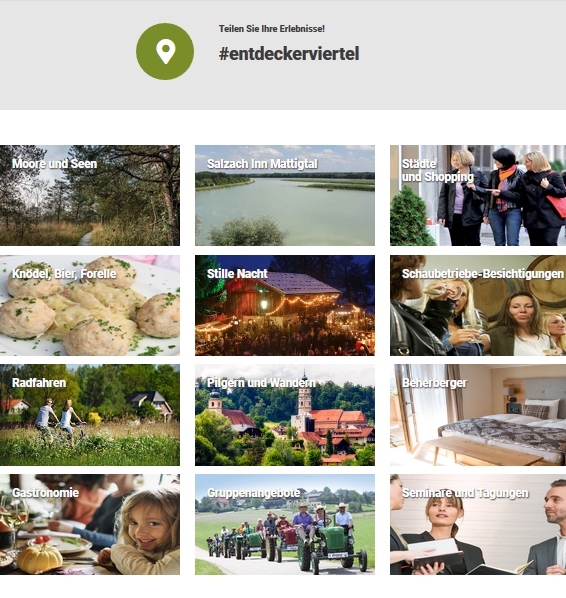Select the Gastronomie tile
The image size is (566, 598).
(90, 525)
